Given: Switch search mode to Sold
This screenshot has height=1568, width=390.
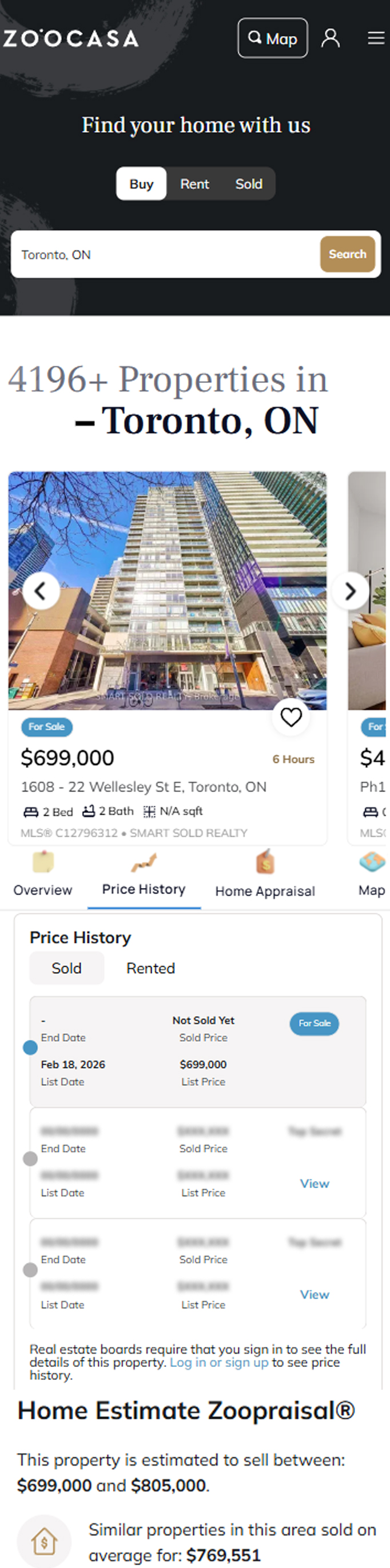Looking at the screenshot, I should coord(249,184).
